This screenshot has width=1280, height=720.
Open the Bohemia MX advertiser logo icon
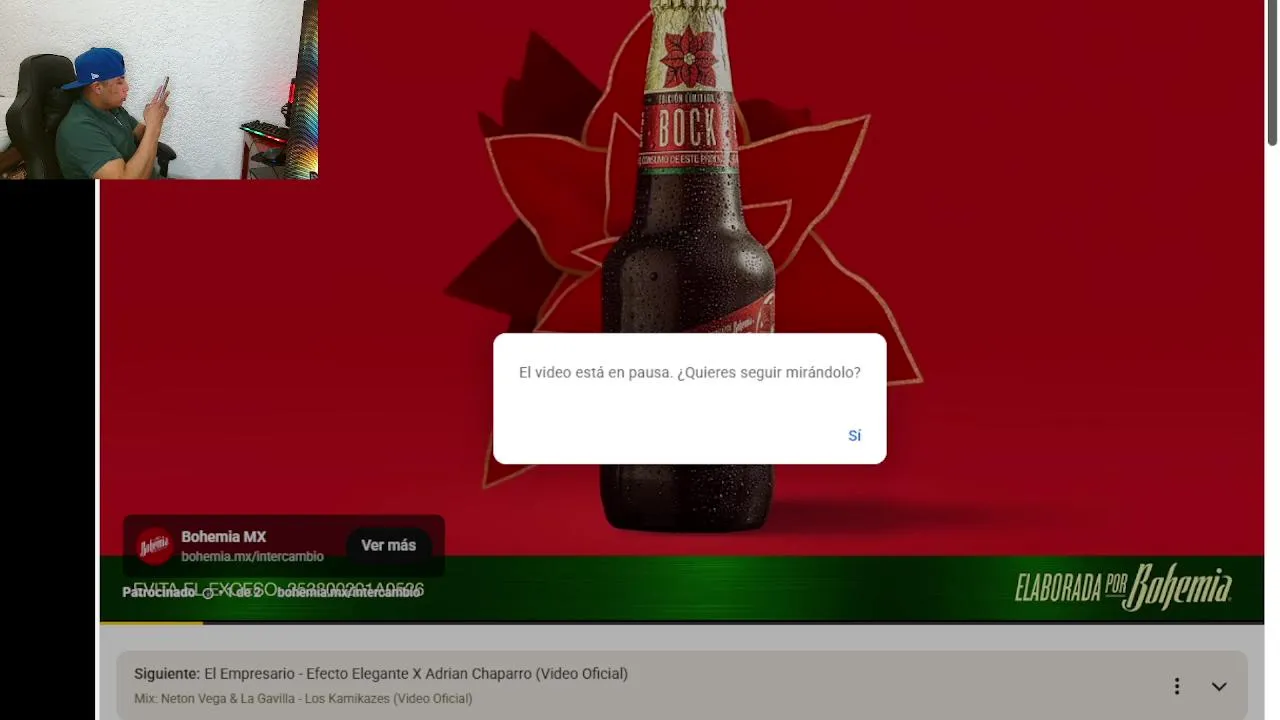[x=155, y=546]
